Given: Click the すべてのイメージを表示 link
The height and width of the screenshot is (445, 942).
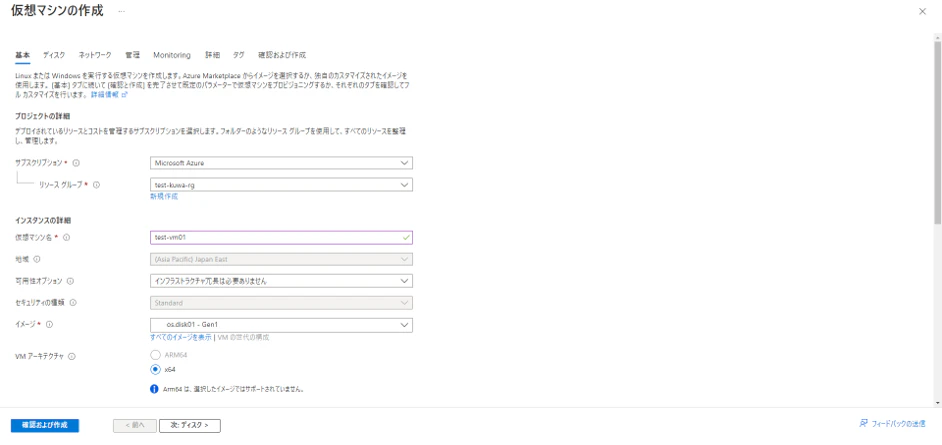Looking at the screenshot, I should (180, 338).
